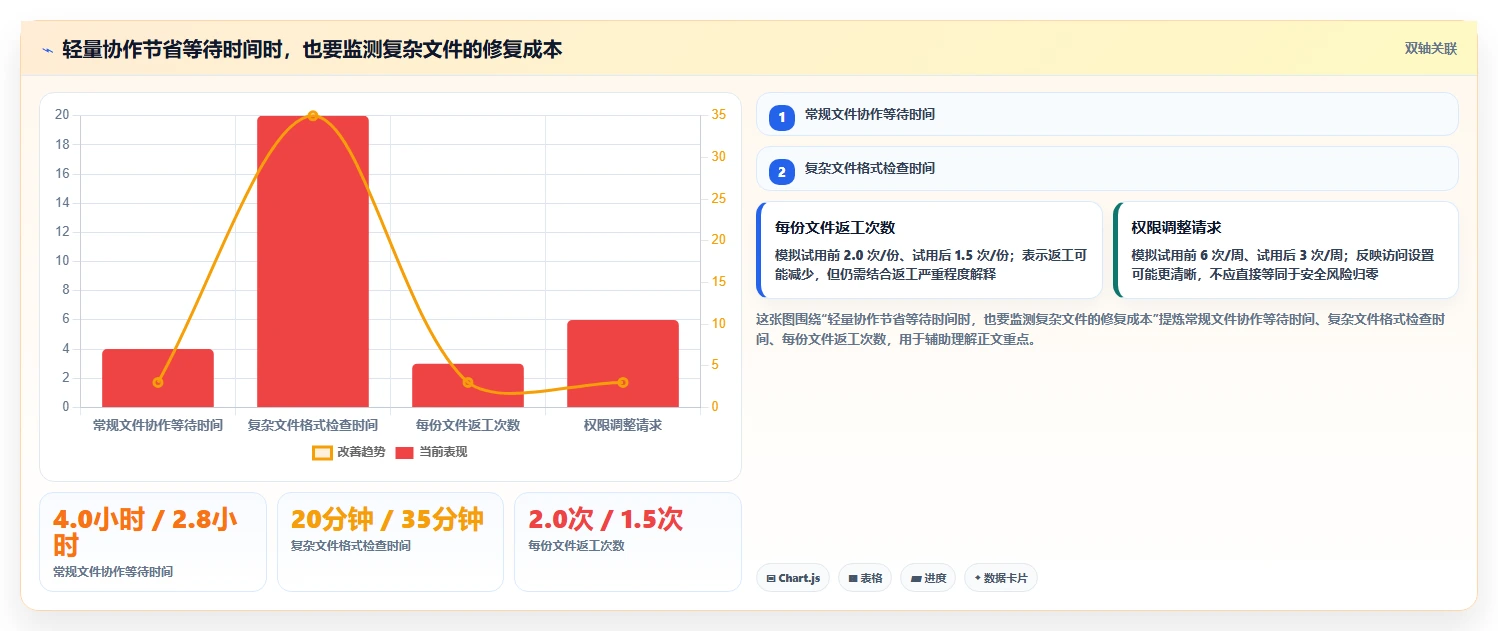Image resolution: width=1498 pixels, height=631 pixels.
Task: Select the Chart.js tag chip
Action: pyautogui.click(x=793, y=578)
